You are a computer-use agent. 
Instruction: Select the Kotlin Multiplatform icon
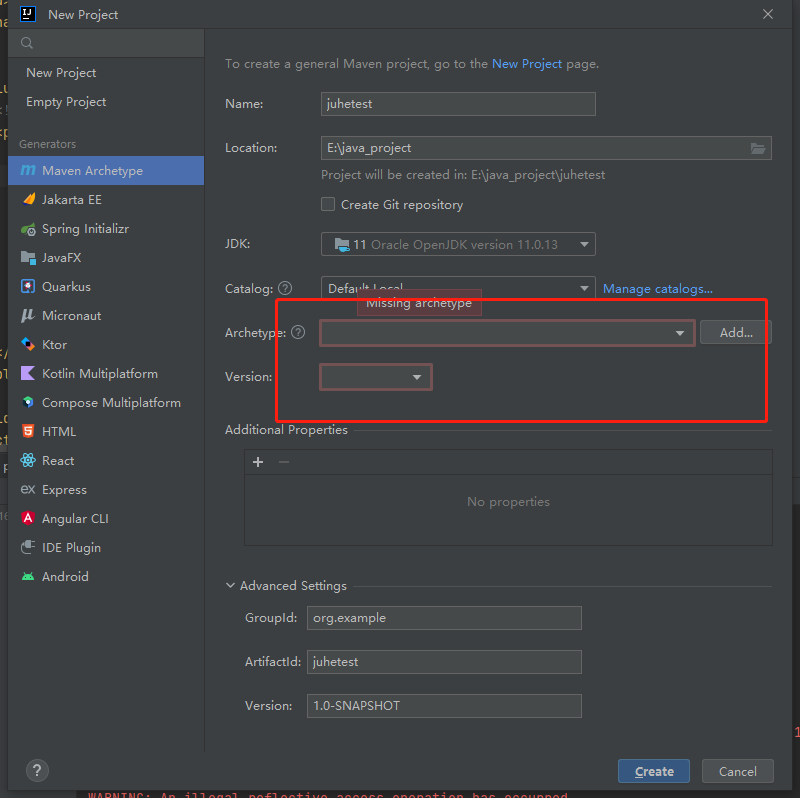tap(28, 373)
